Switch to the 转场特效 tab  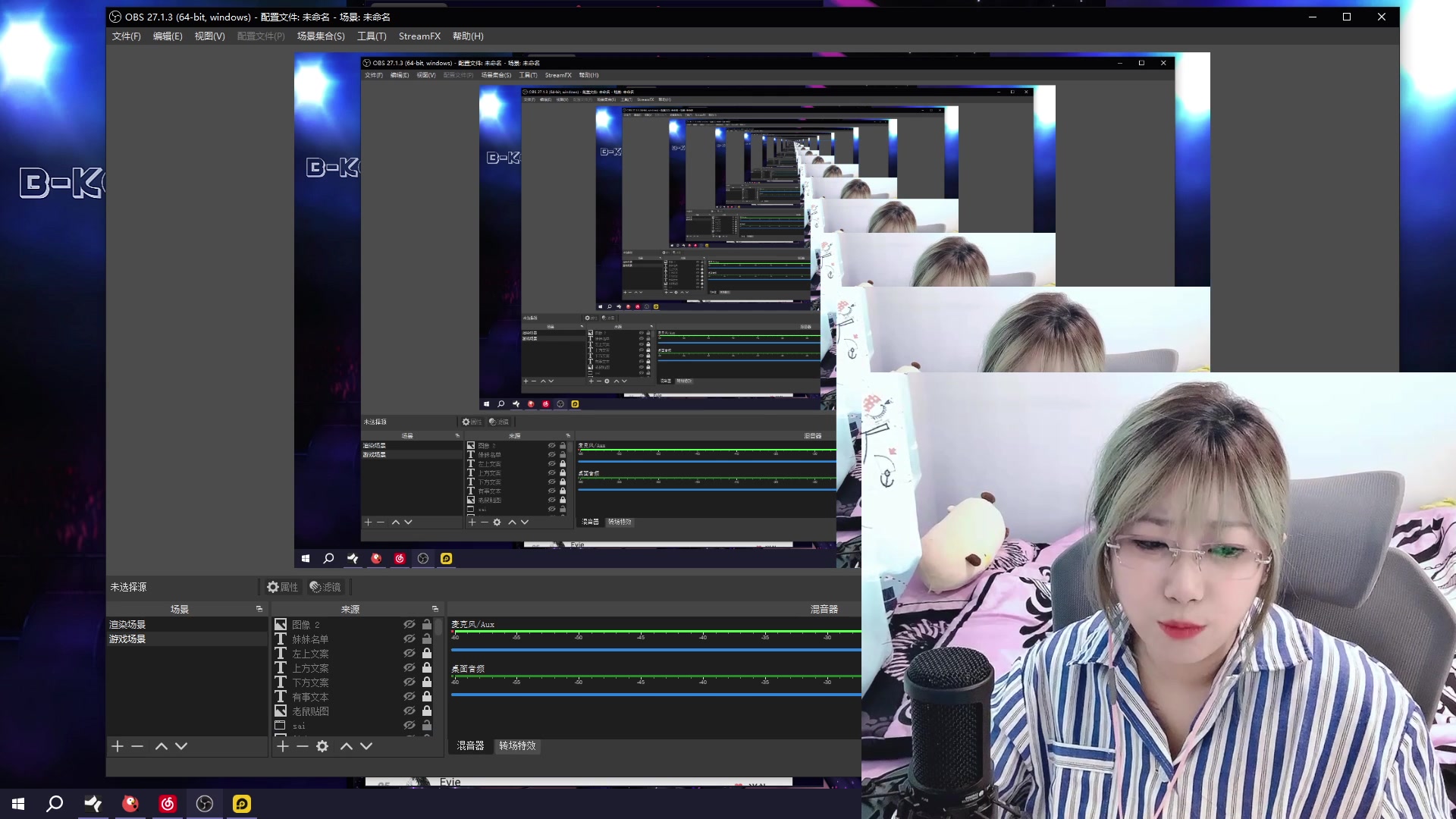(517, 745)
